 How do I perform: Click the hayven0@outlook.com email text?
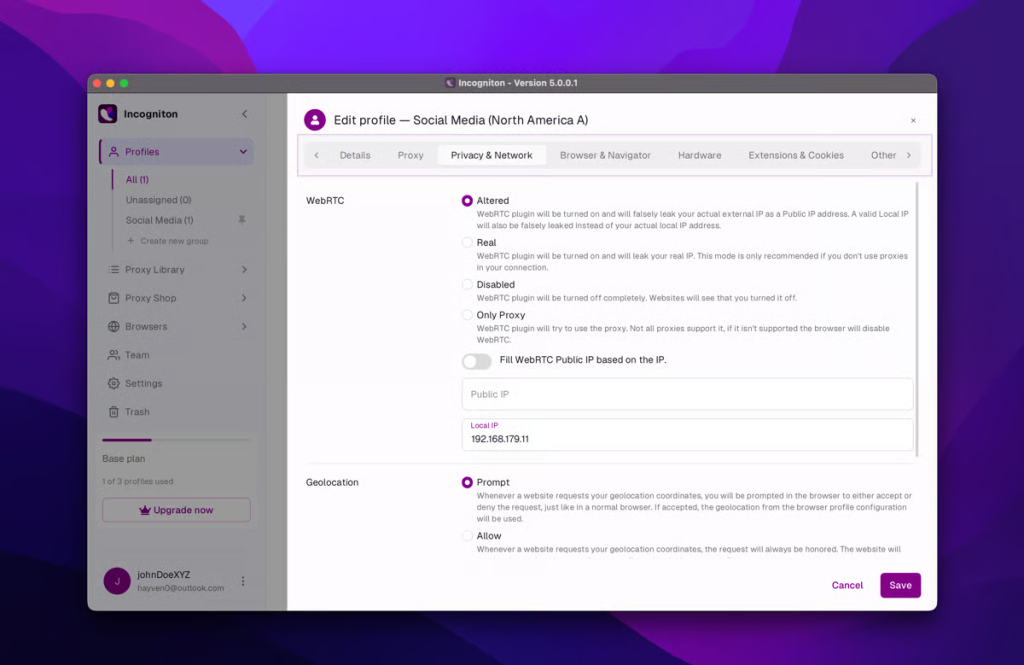(180, 588)
